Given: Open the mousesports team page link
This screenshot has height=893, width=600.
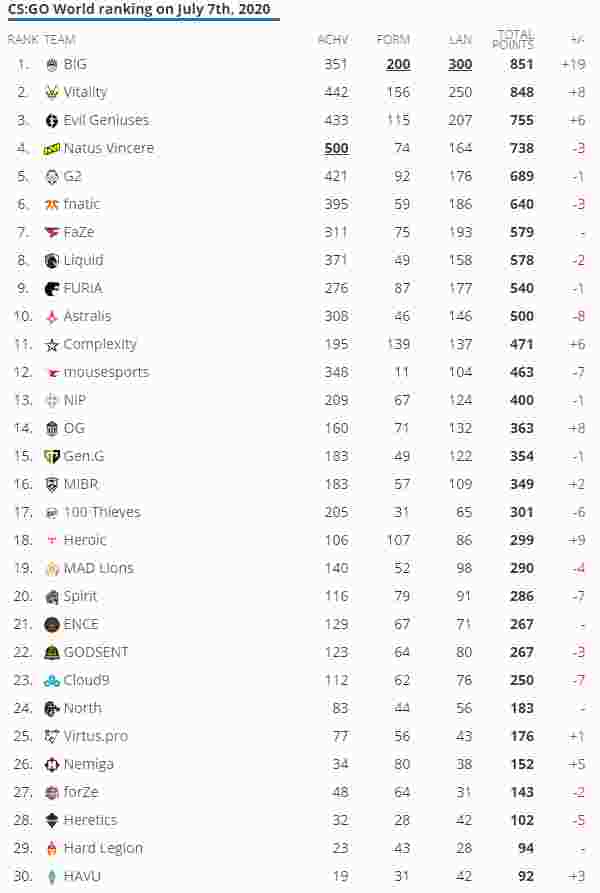Looking at the screenshot, I should tap(106, 372).
